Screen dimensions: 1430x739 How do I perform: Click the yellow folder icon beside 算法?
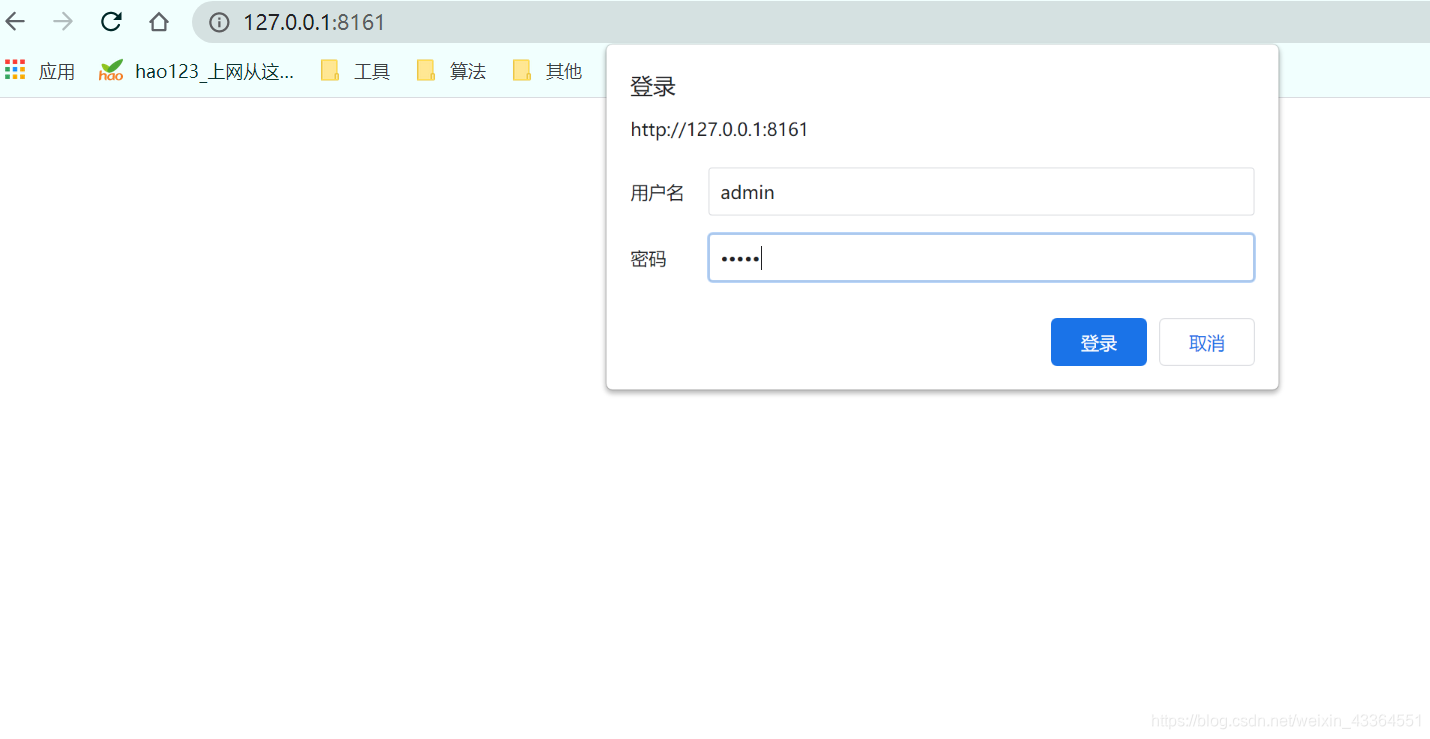pyautogui.click(x=425, y=69)
